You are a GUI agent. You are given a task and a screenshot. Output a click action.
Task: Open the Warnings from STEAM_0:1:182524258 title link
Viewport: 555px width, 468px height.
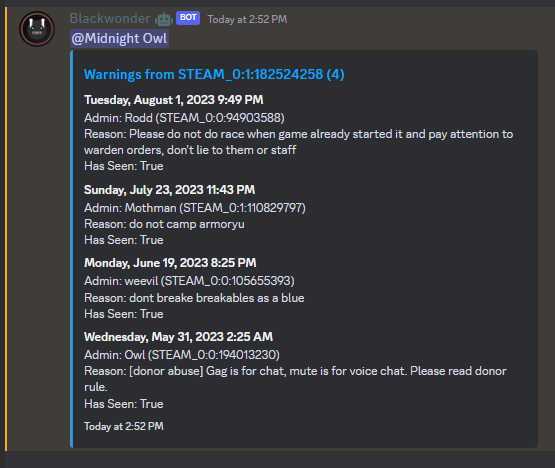(x=214, y=74)
